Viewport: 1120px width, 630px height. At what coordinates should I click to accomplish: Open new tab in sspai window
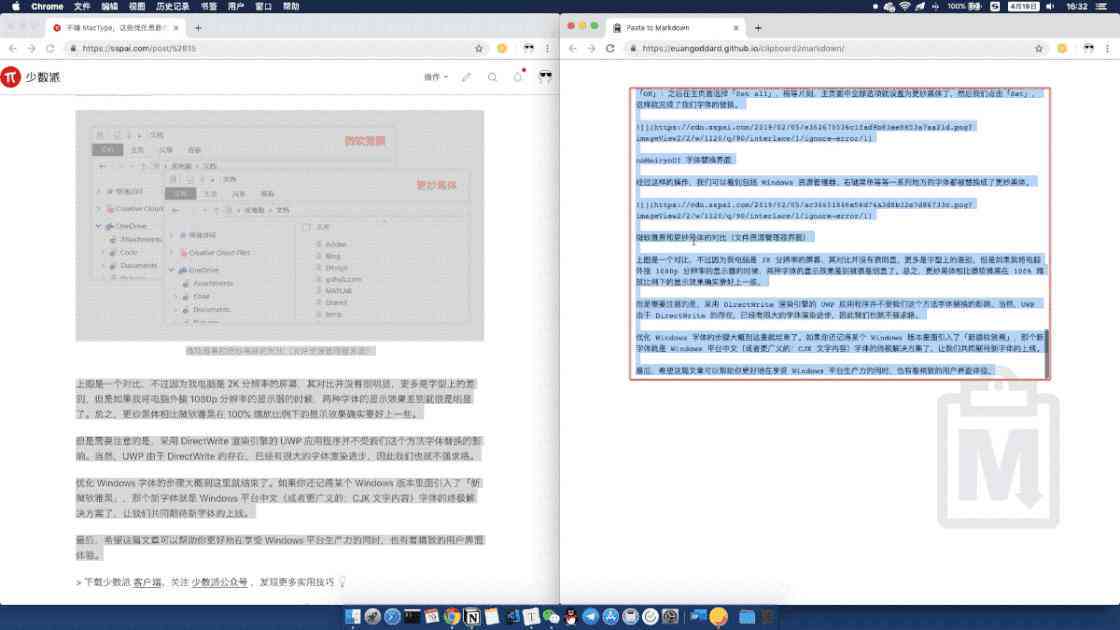point(198,28)
